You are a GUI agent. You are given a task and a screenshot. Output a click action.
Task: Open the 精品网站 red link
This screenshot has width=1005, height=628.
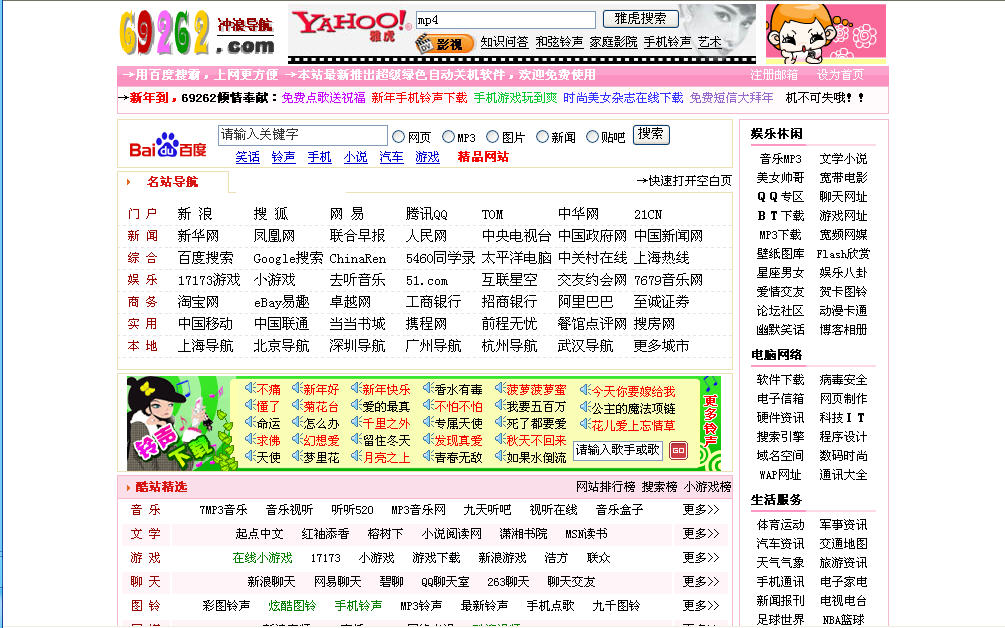point(483,157)
